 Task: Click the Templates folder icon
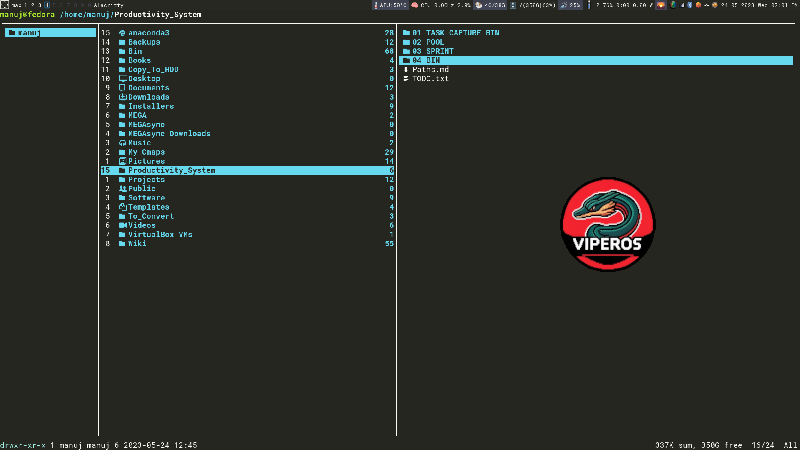[x=122, y=207]
